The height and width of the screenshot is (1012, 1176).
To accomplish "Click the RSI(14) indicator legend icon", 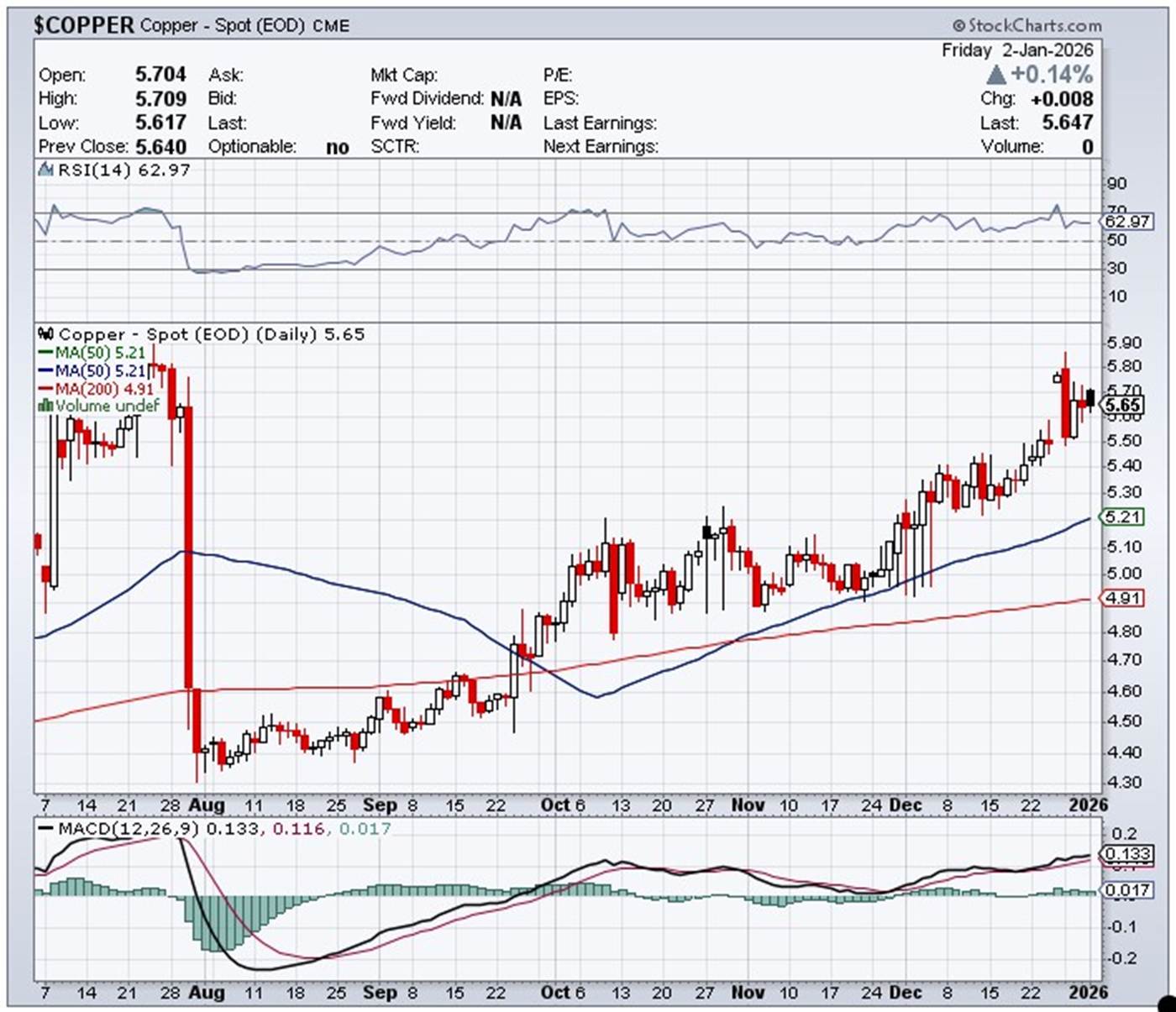I will [46, 170].
